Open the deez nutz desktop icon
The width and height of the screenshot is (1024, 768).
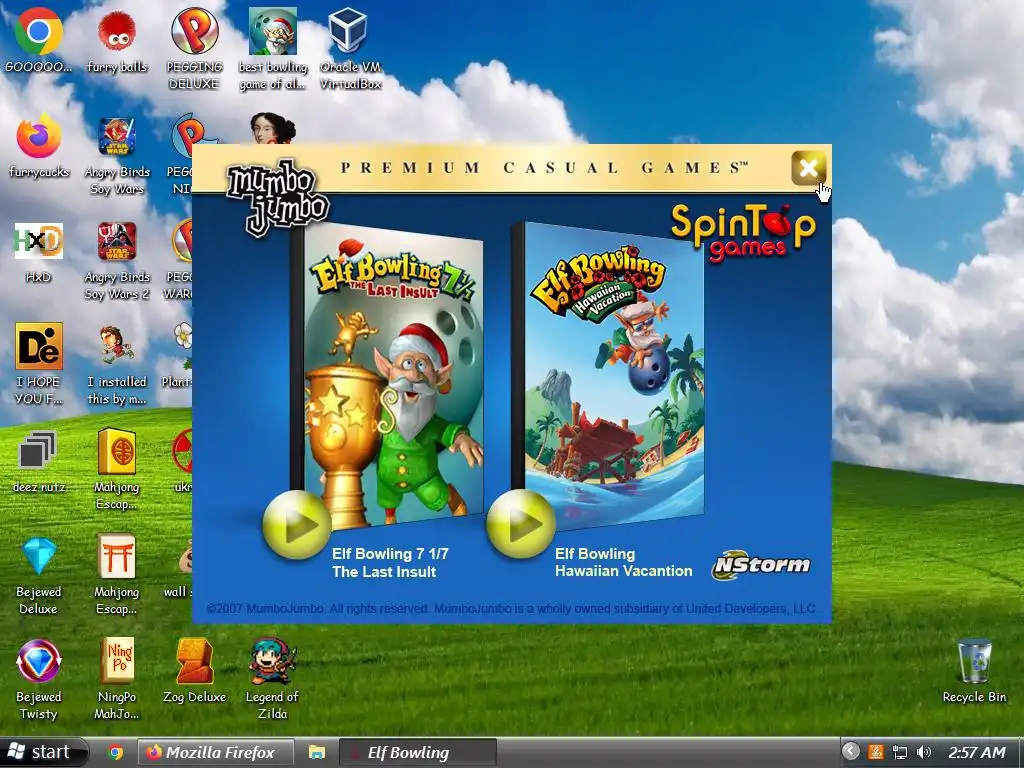click(39, 451)
